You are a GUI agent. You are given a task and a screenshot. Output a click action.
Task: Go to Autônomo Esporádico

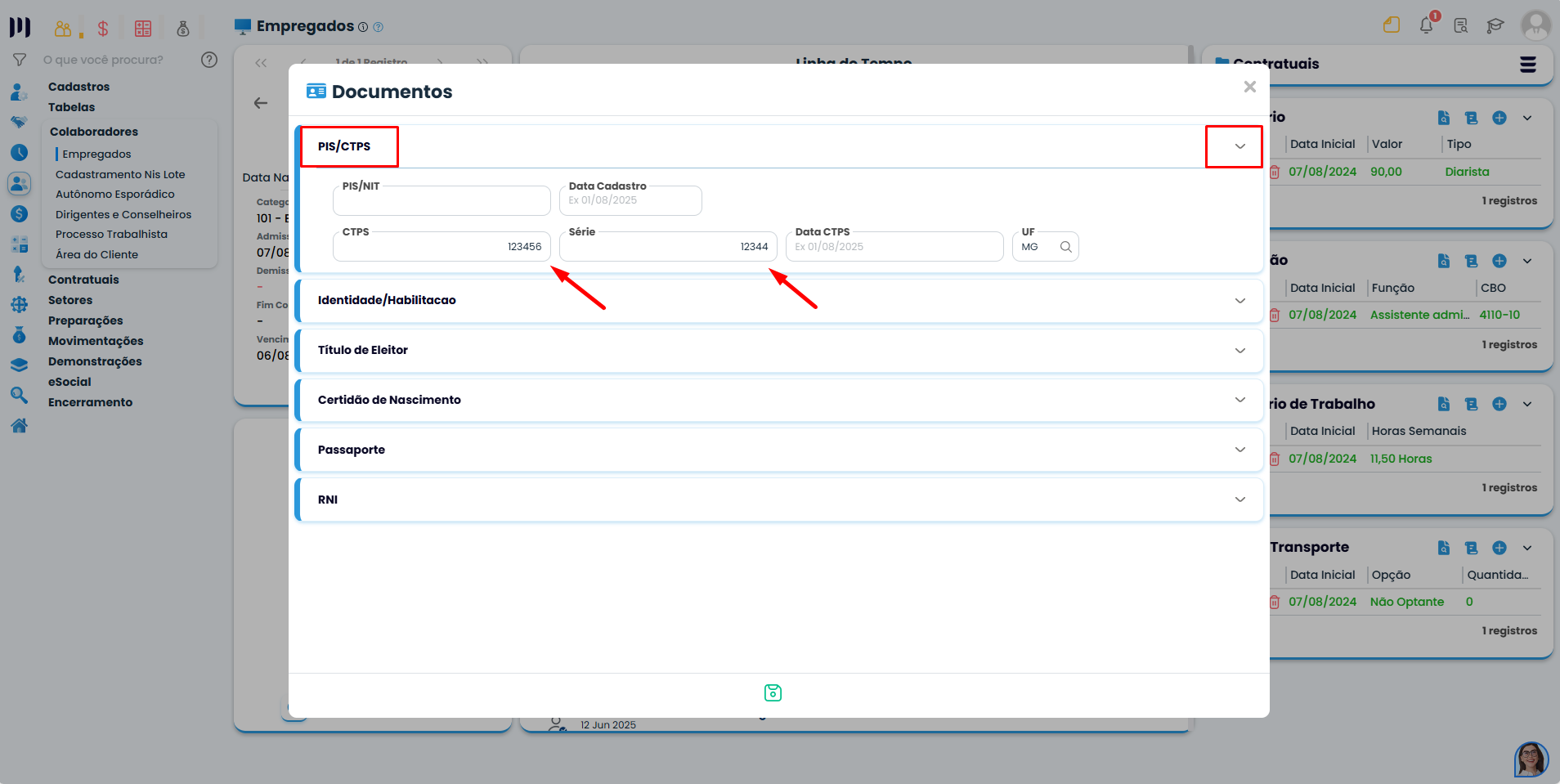(x=115, y=194)
